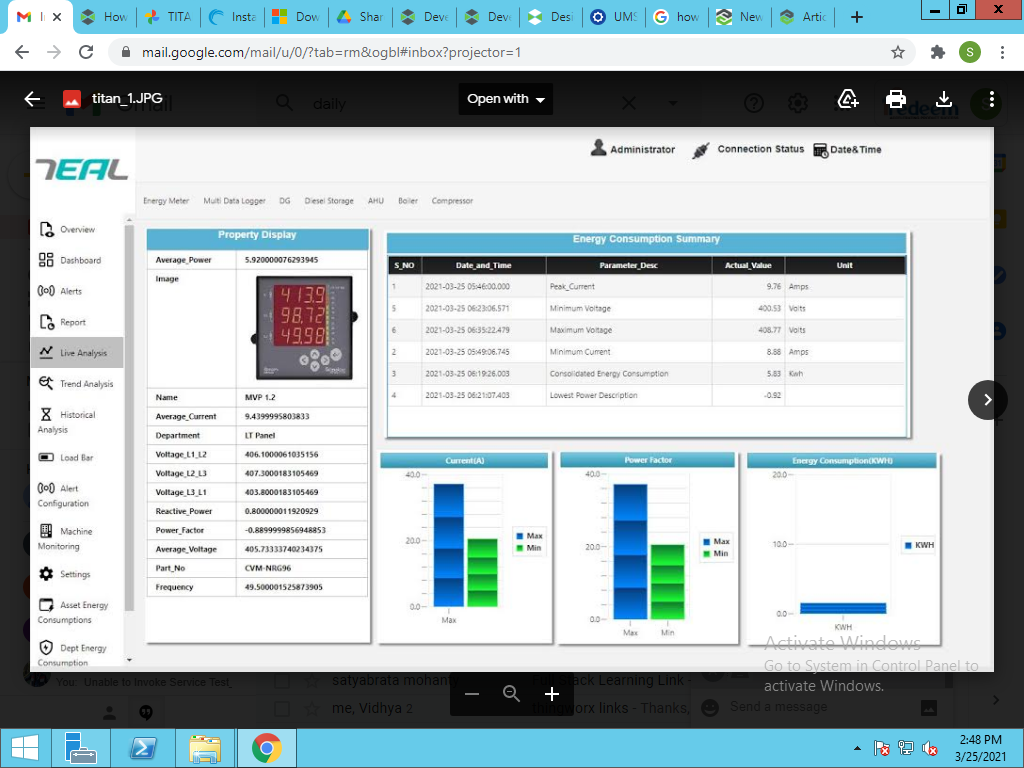Expand the right chevron arrow panel
1024x768 pixels.
coord(987,399)
